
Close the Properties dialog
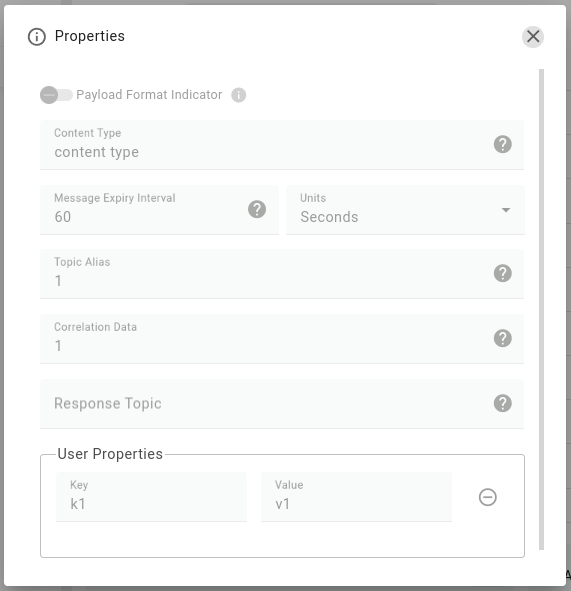click(x=533, y=37)
